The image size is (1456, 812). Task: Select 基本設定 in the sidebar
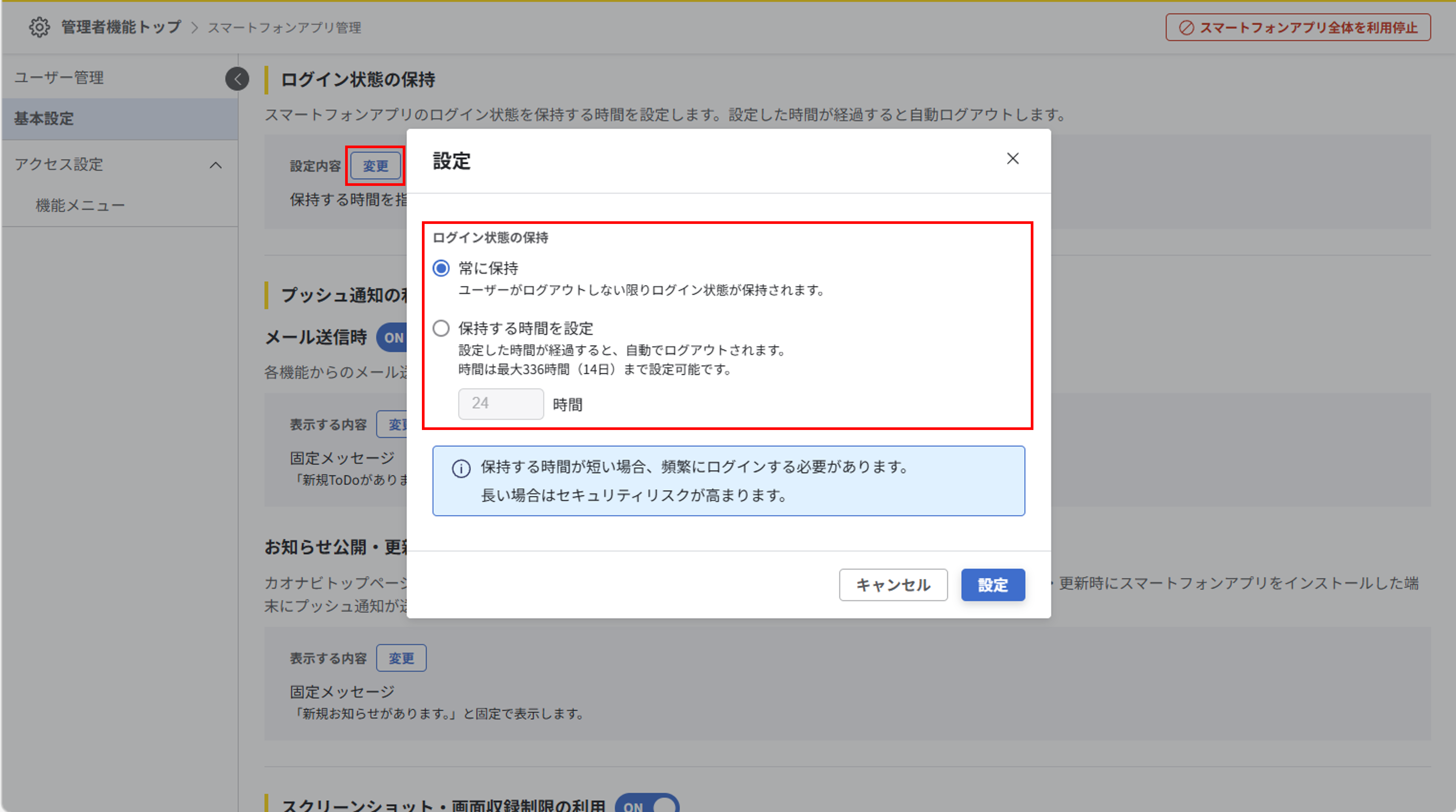[x=120, y=119]
